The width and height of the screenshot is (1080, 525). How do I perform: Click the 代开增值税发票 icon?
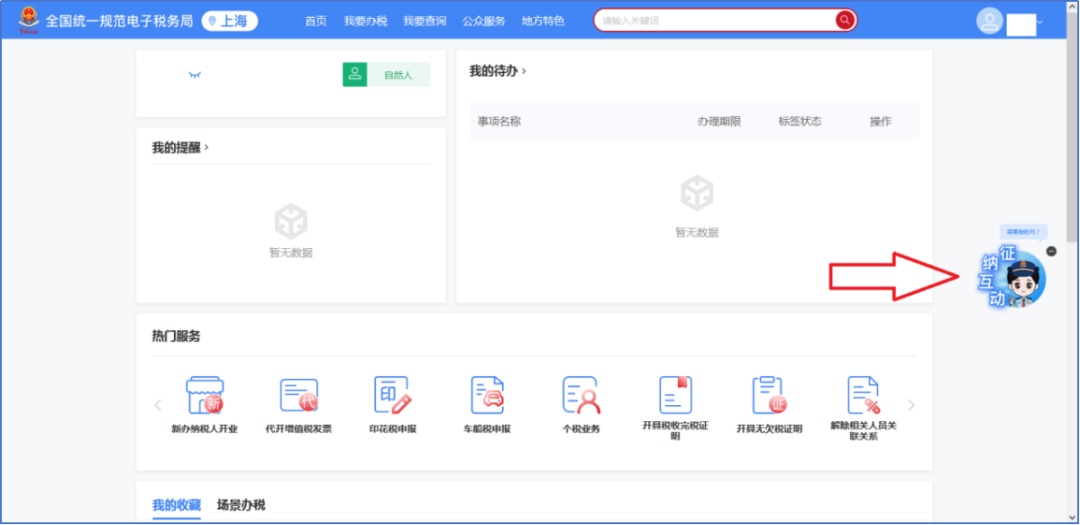pyautogui.click(x=299, y=396)
